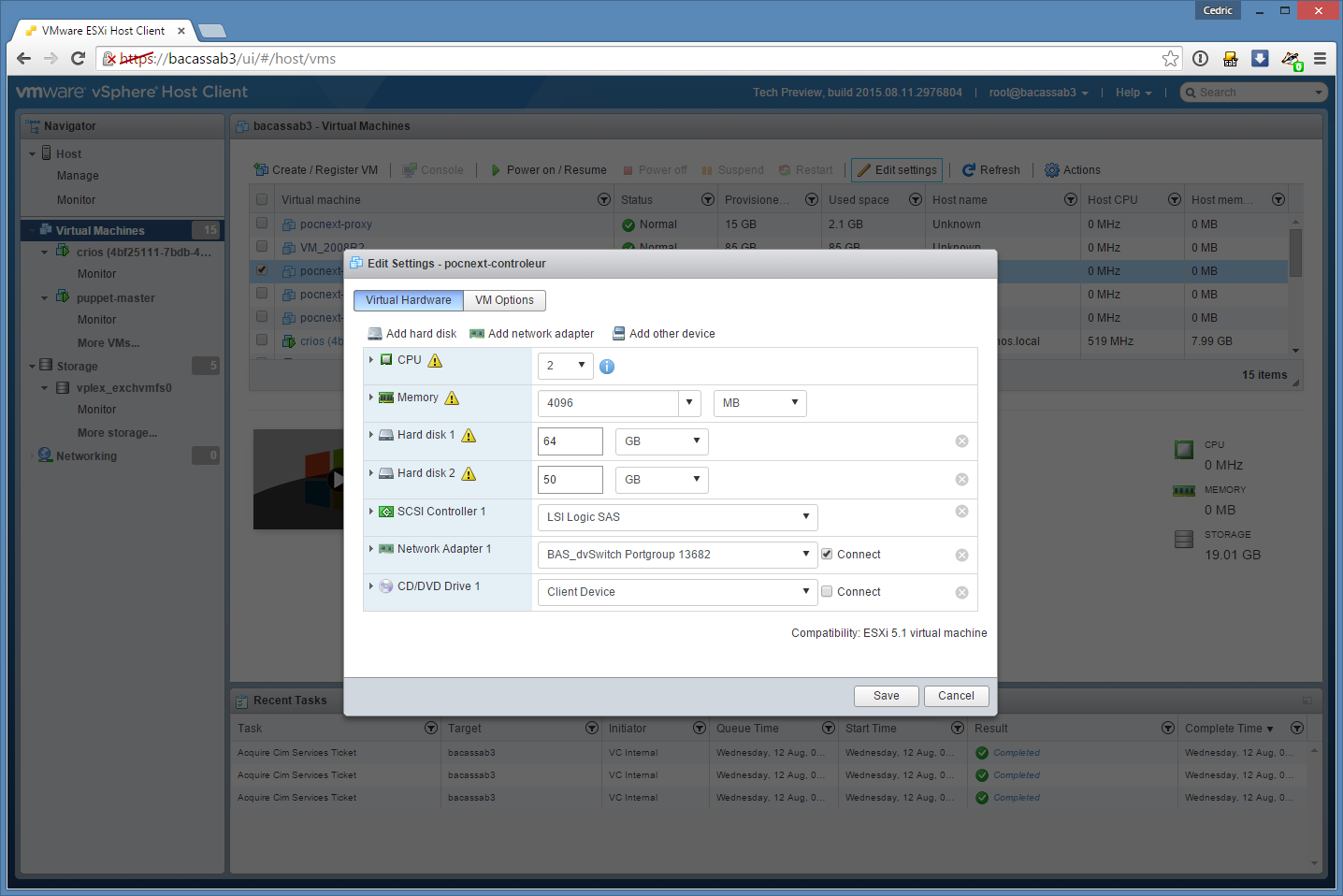The image size is (1343, 896).
Task: Click the Add hard disk icon
Action: point(375,334)
